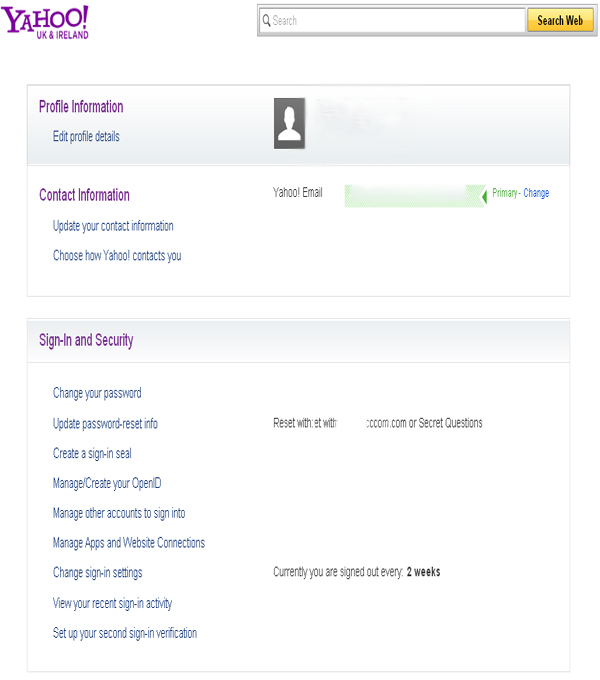This screenshot has height=680, width=600.
Task: Open Change sign-in settings link
Action: coord(97,573)
